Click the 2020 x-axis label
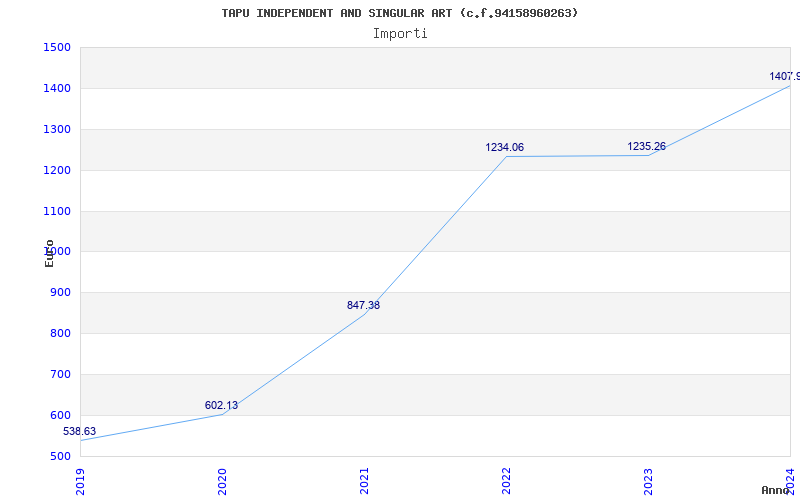The height and width of the screenshot is (500, 800). point(222,481)
